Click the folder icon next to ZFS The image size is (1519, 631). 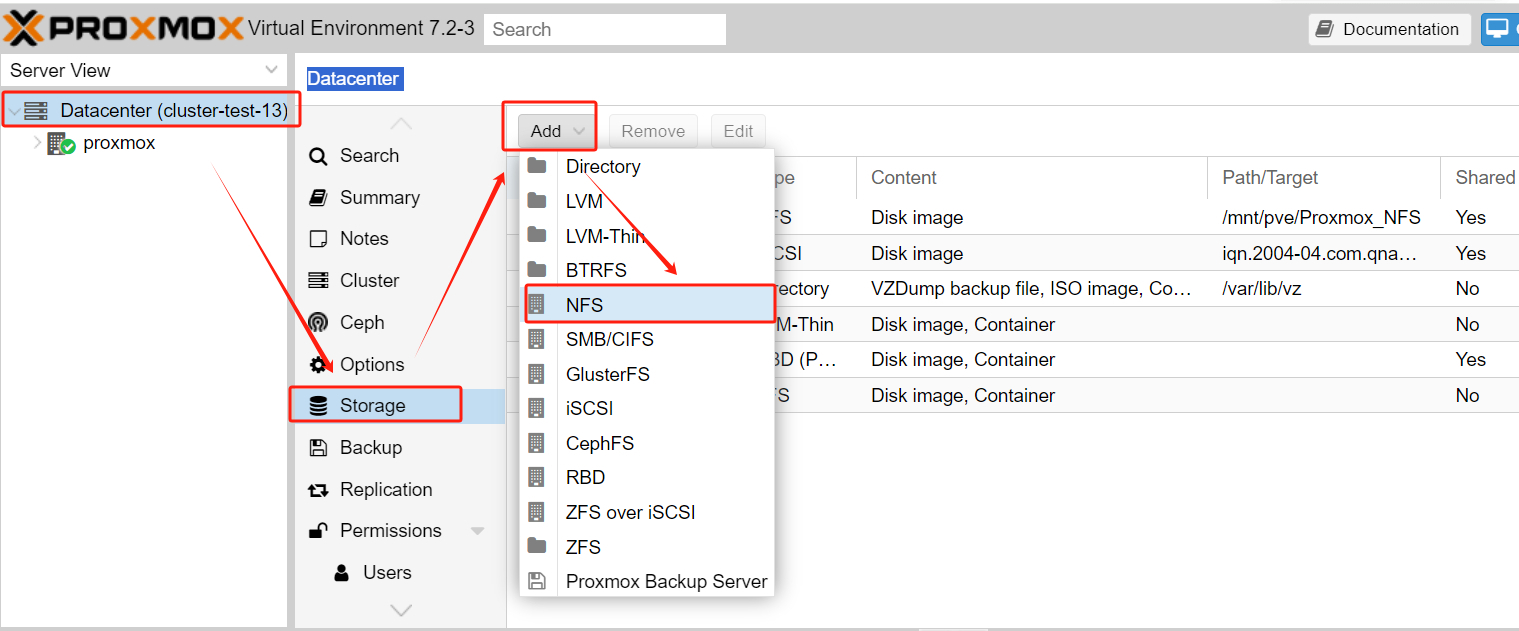point(537,546)
